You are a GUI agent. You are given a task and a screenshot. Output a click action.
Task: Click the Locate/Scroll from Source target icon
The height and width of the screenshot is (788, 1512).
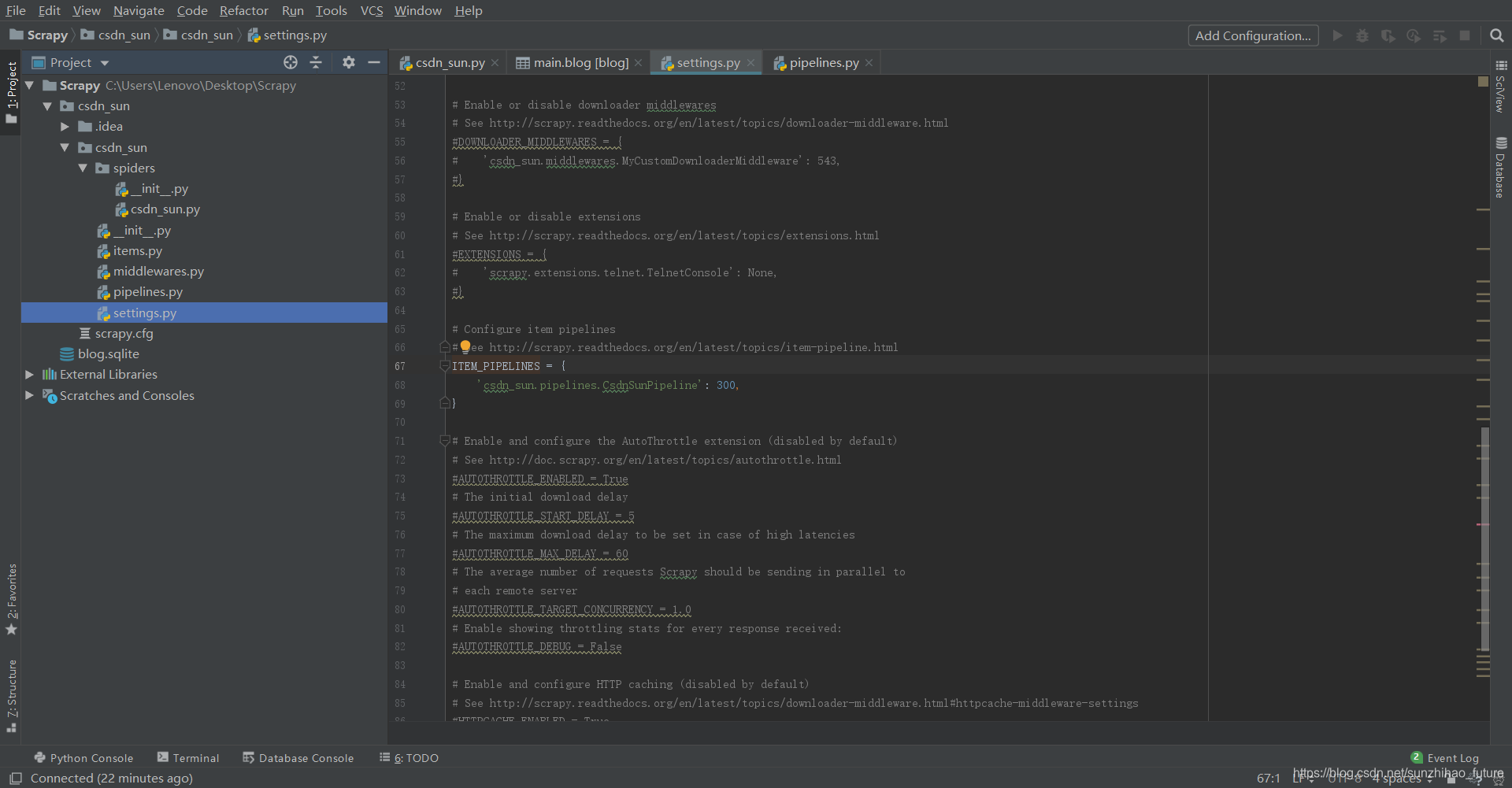click(291, 62)
